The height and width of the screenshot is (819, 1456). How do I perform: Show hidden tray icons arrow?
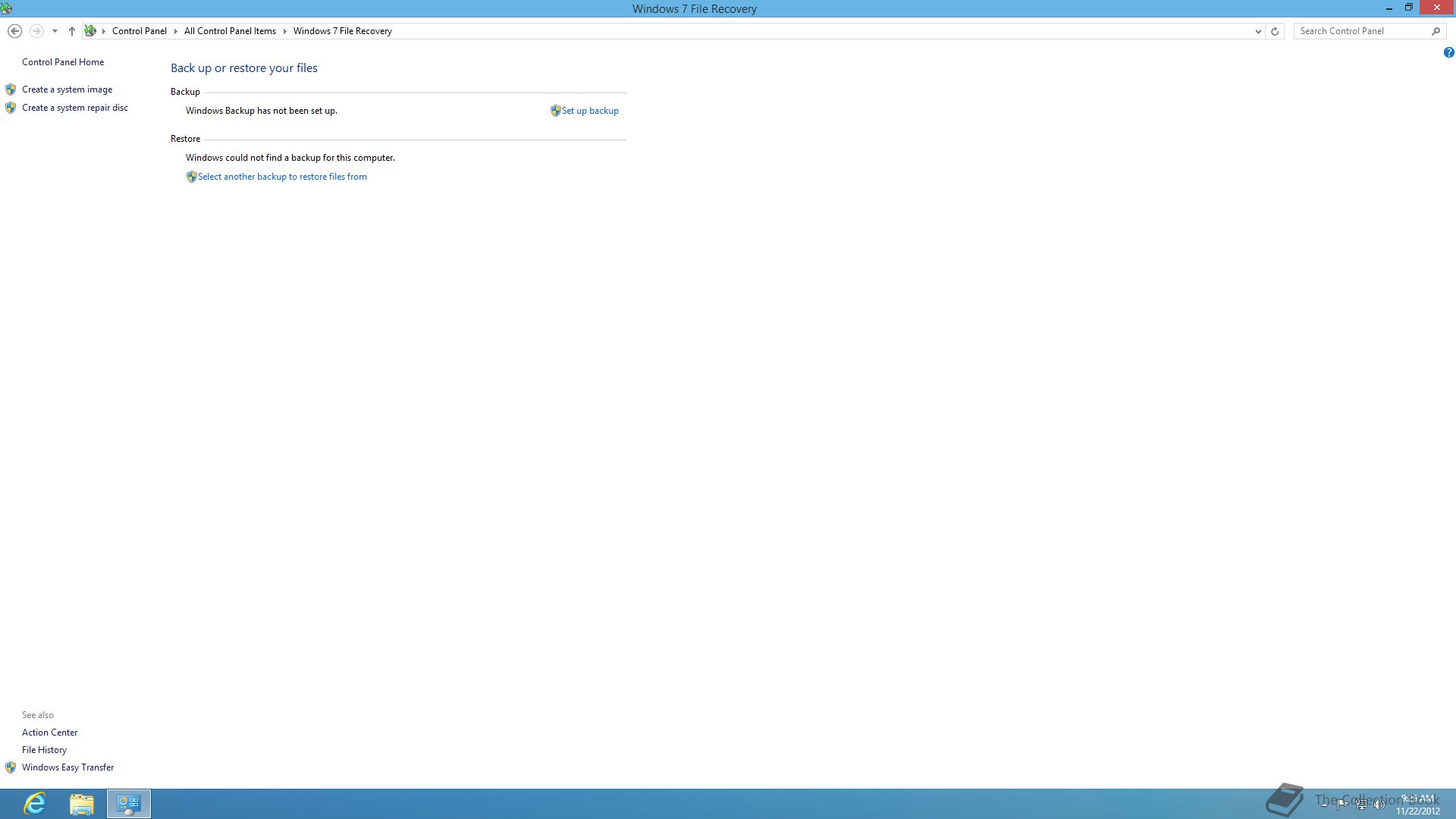pos(1324,805)
